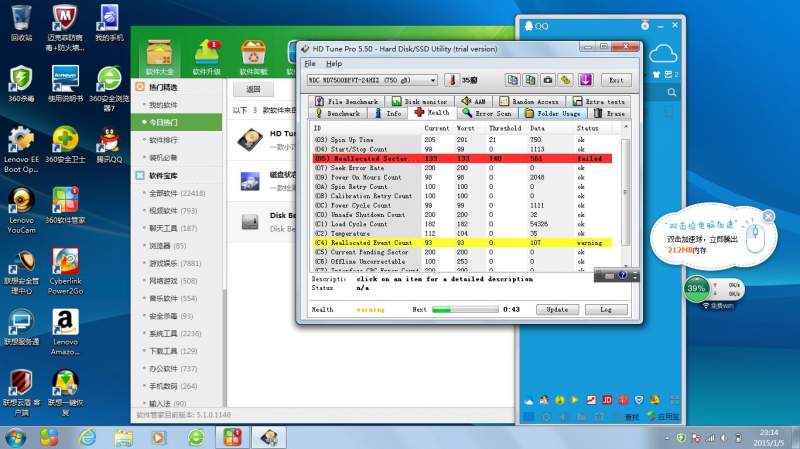Screen dimensions: 800x449
Task: Switch to the Random Access tab
Action: (x=529, y=102)
